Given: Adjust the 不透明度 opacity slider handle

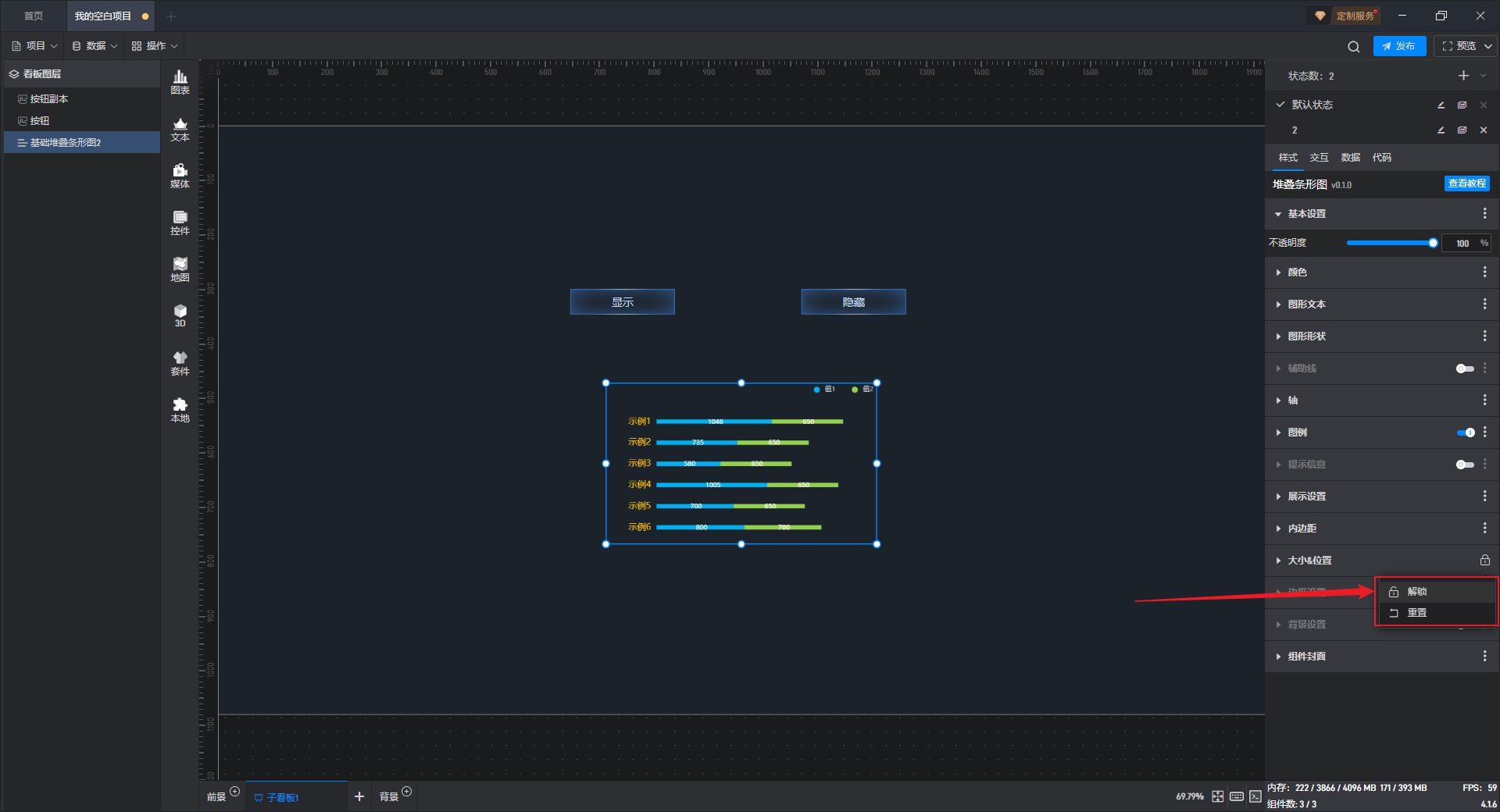Looking at the screenshot, I should pos(1433,243).
